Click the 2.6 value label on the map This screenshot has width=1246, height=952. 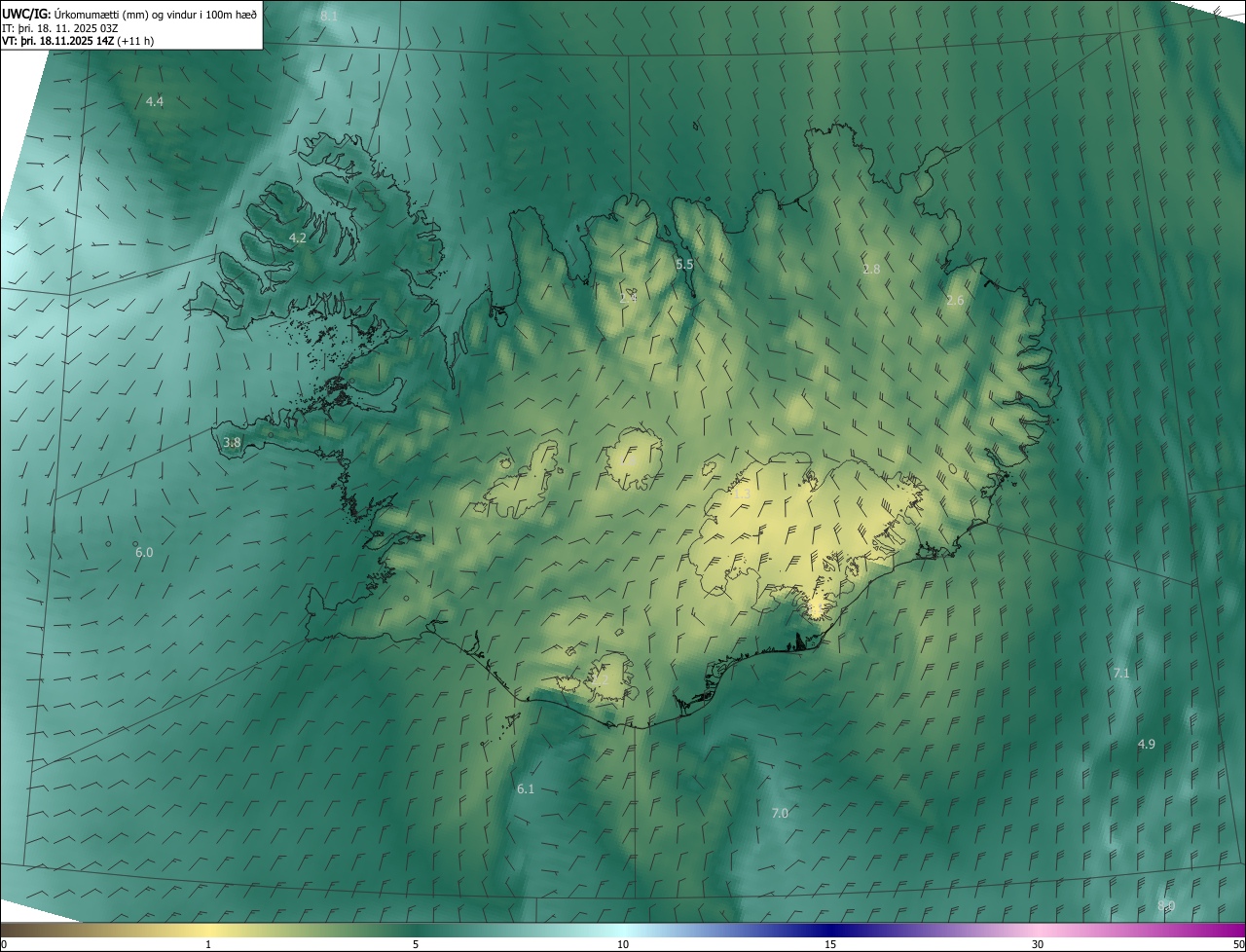955,300
